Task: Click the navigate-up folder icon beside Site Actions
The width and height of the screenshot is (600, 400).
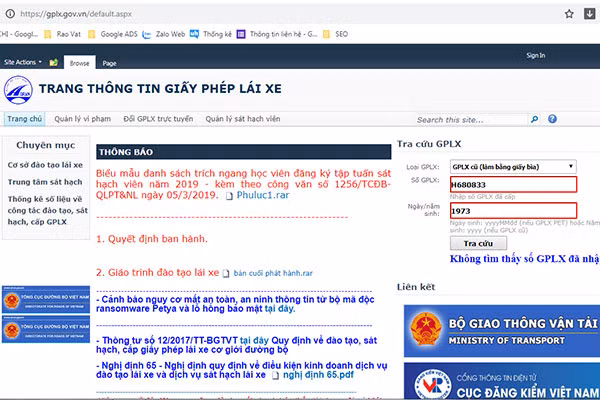Action: 54,62
